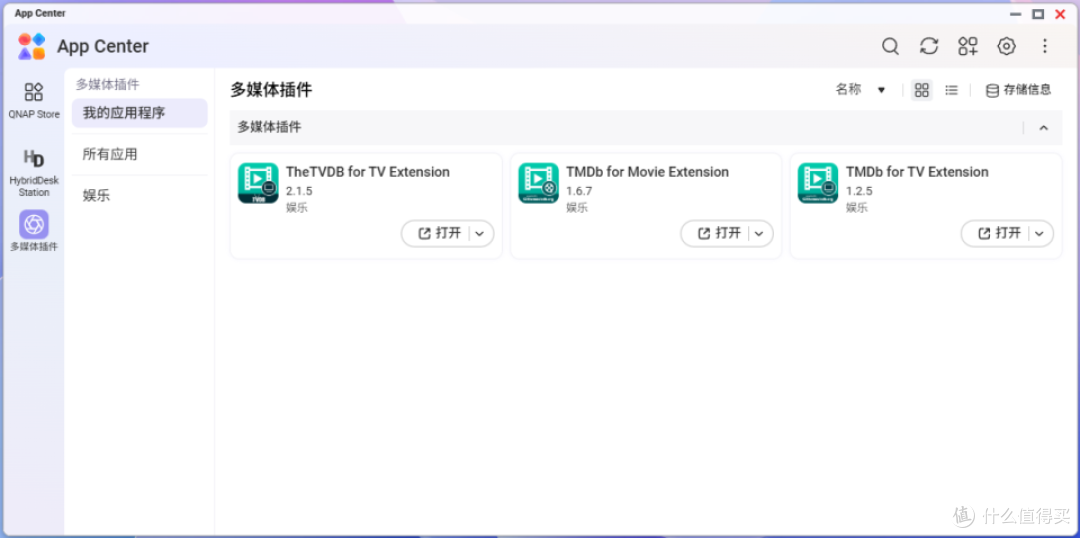Open TMDb for Movie Extension via 打开
This screenshot has height=538, width=1080.
(718, 234)
